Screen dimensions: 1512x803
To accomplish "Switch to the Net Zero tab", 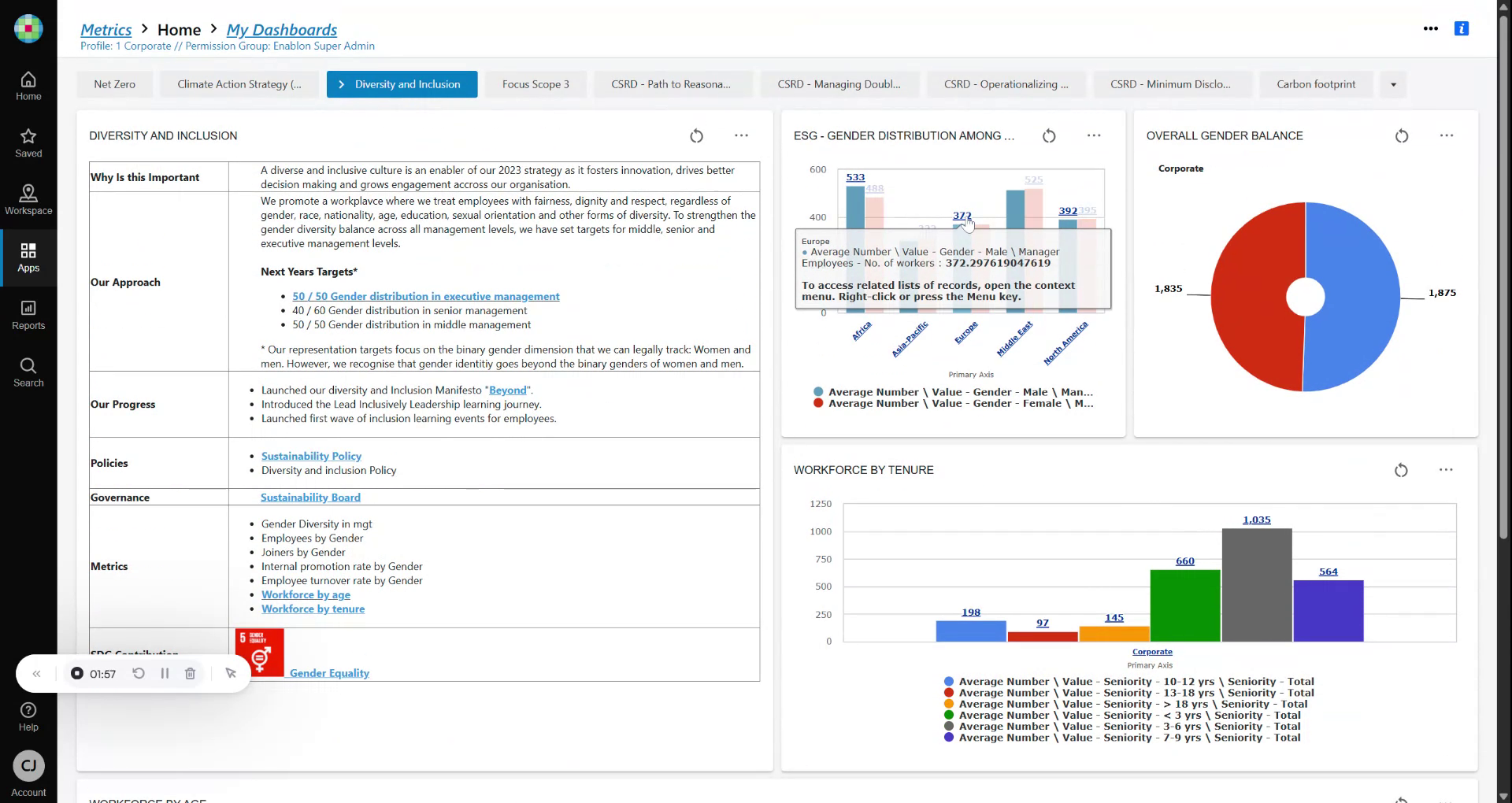I will click(x=114, y=84).
